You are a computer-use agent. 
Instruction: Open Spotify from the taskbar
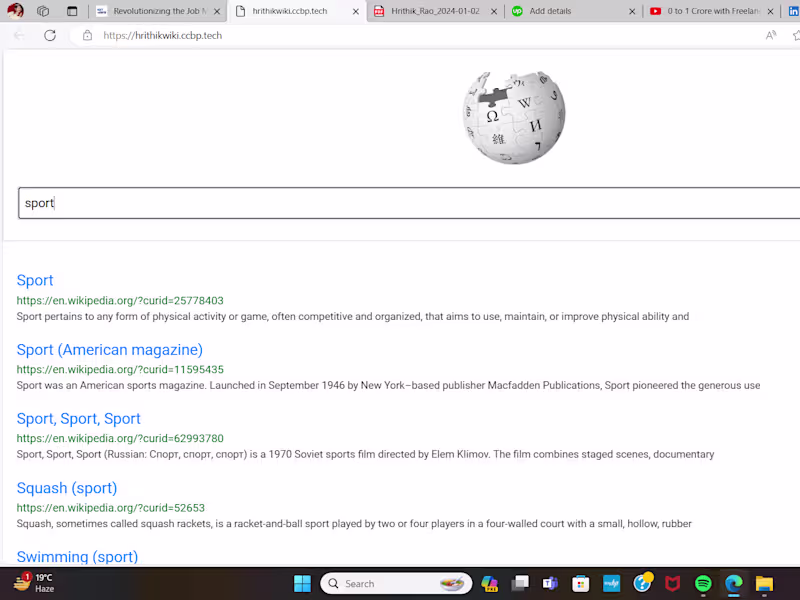click(703, 583)
